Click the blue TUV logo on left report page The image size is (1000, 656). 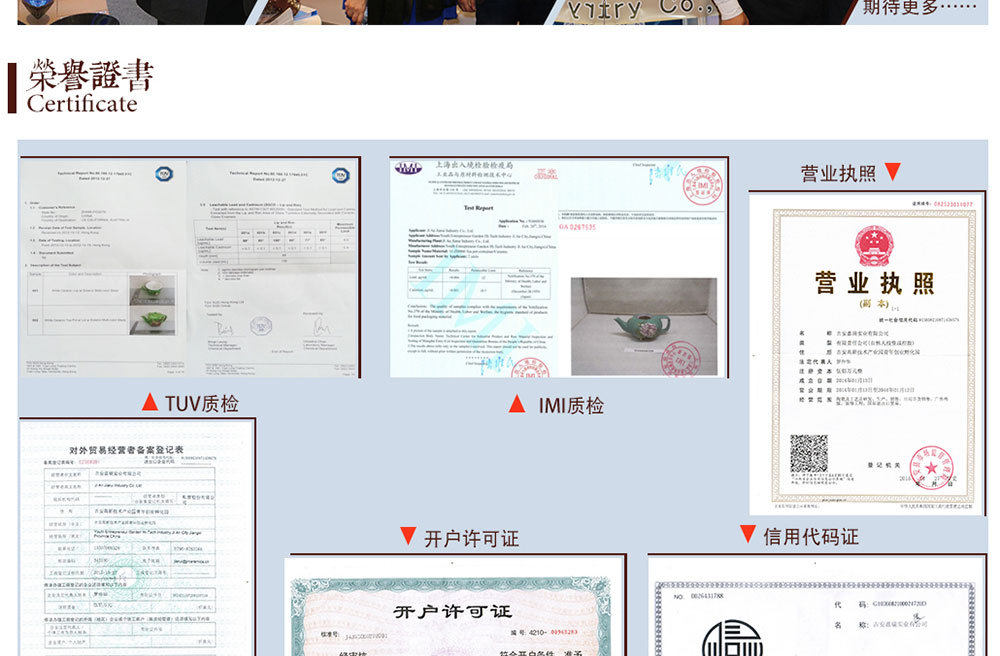click(x=164, y=173)
